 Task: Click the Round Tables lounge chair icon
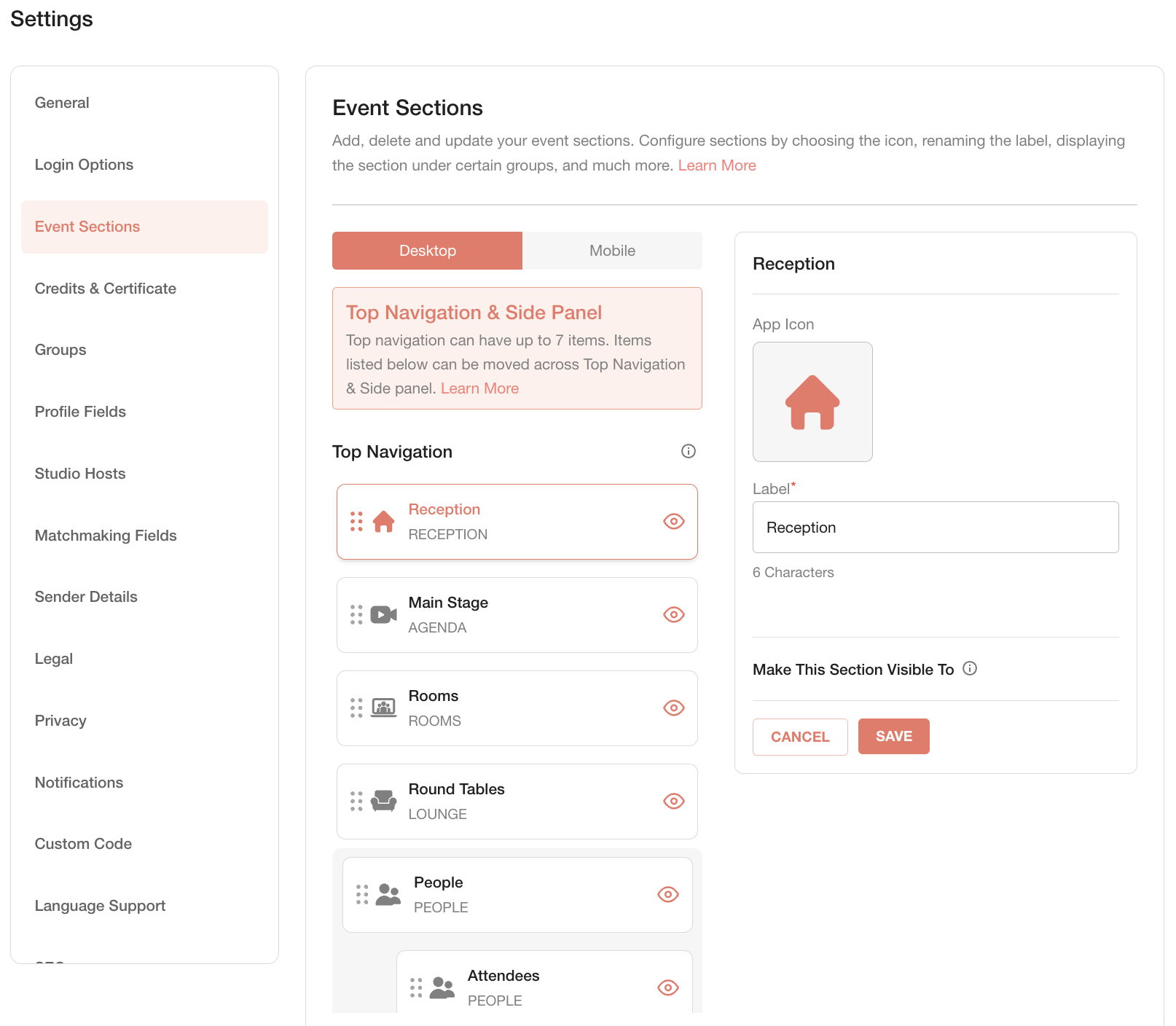pos(382,801)
